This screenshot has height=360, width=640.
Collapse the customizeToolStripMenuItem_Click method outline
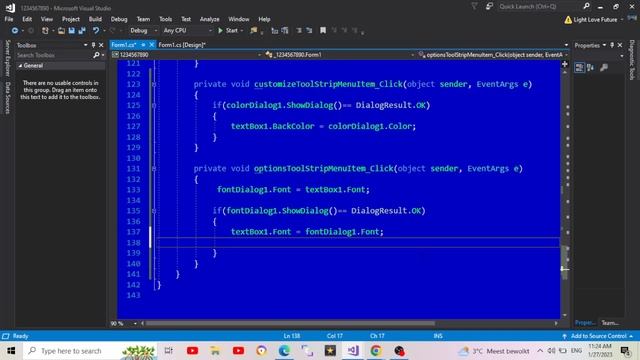click(x=154, y=84)
